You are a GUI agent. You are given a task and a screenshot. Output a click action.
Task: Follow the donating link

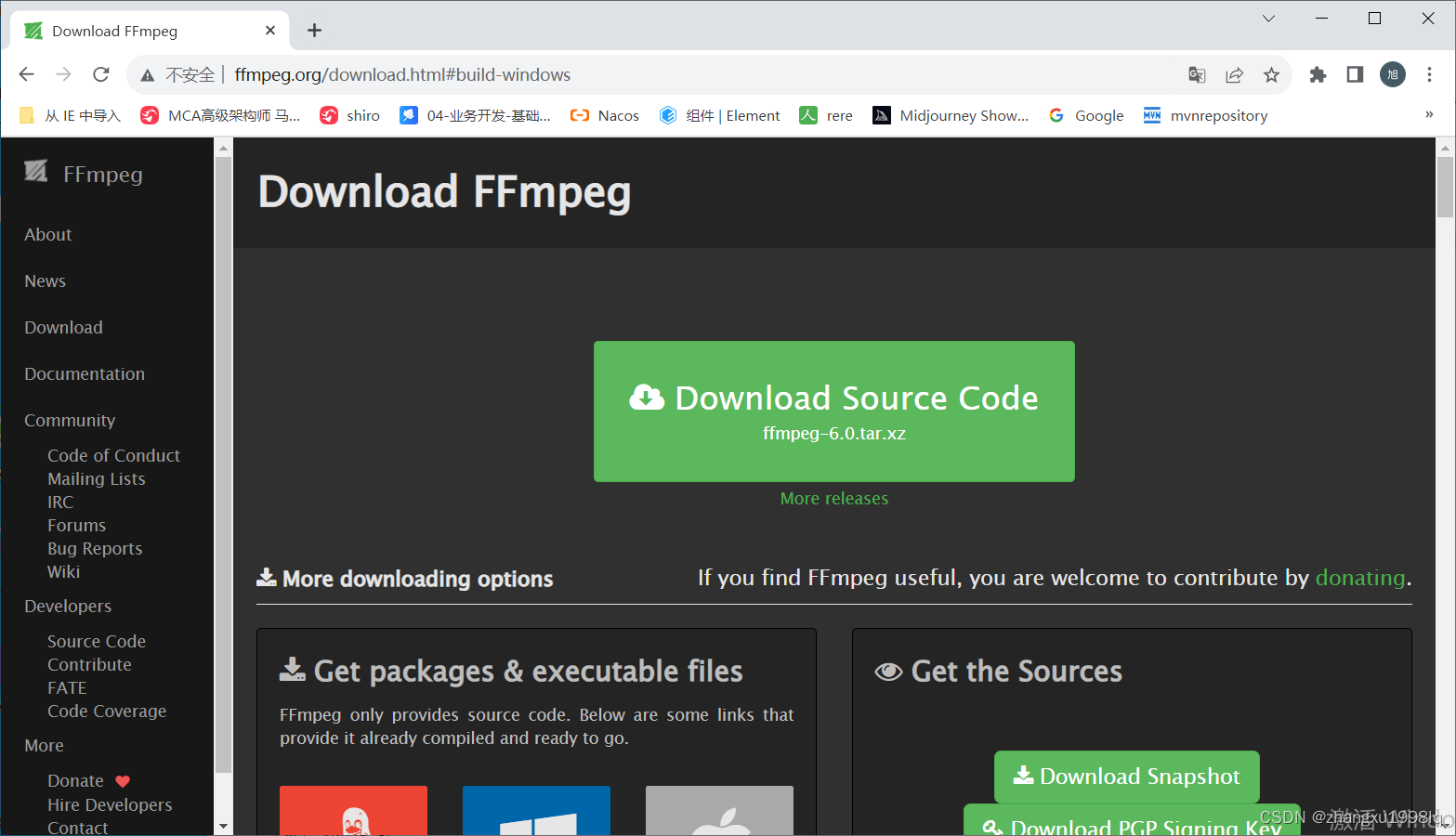[1360, 578]
